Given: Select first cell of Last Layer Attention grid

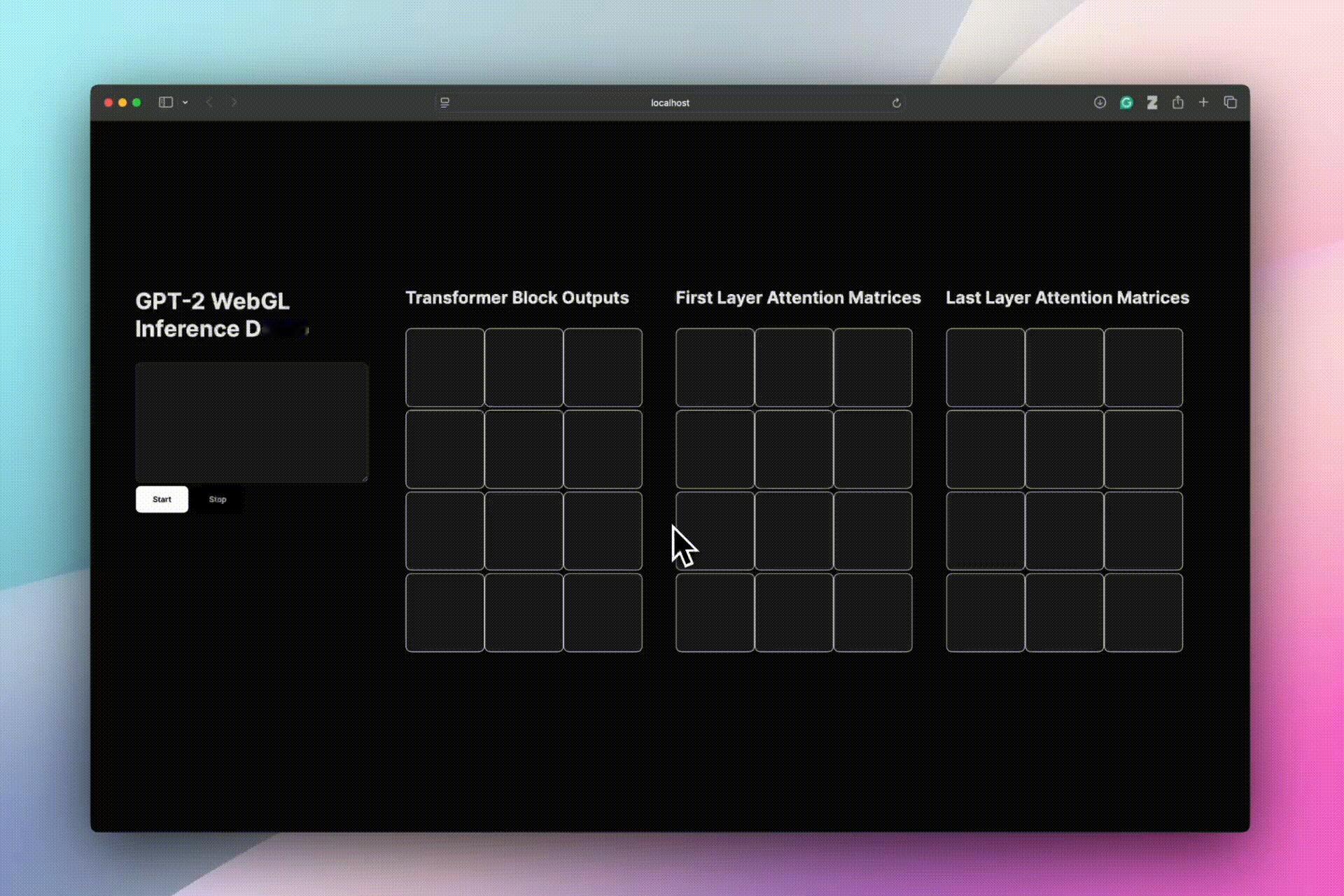Looking at the screenshot, I should click(x=986, y=367).
